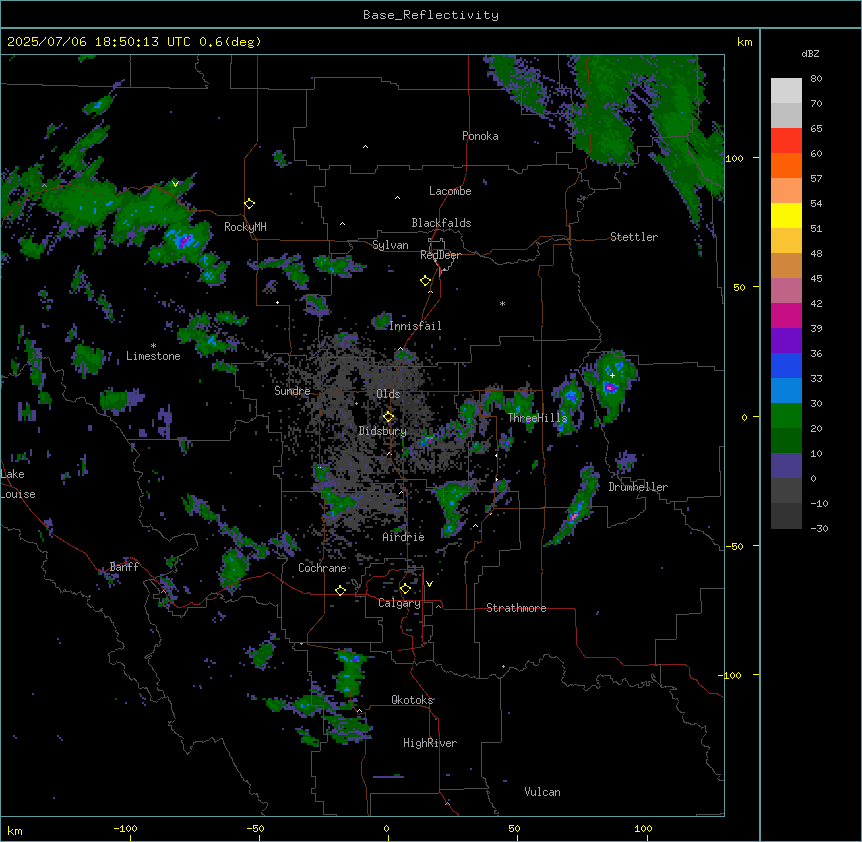Click the Didsbury town label
Image resolution: width=862 pixels, height=842 pixels.
(383, 431)
